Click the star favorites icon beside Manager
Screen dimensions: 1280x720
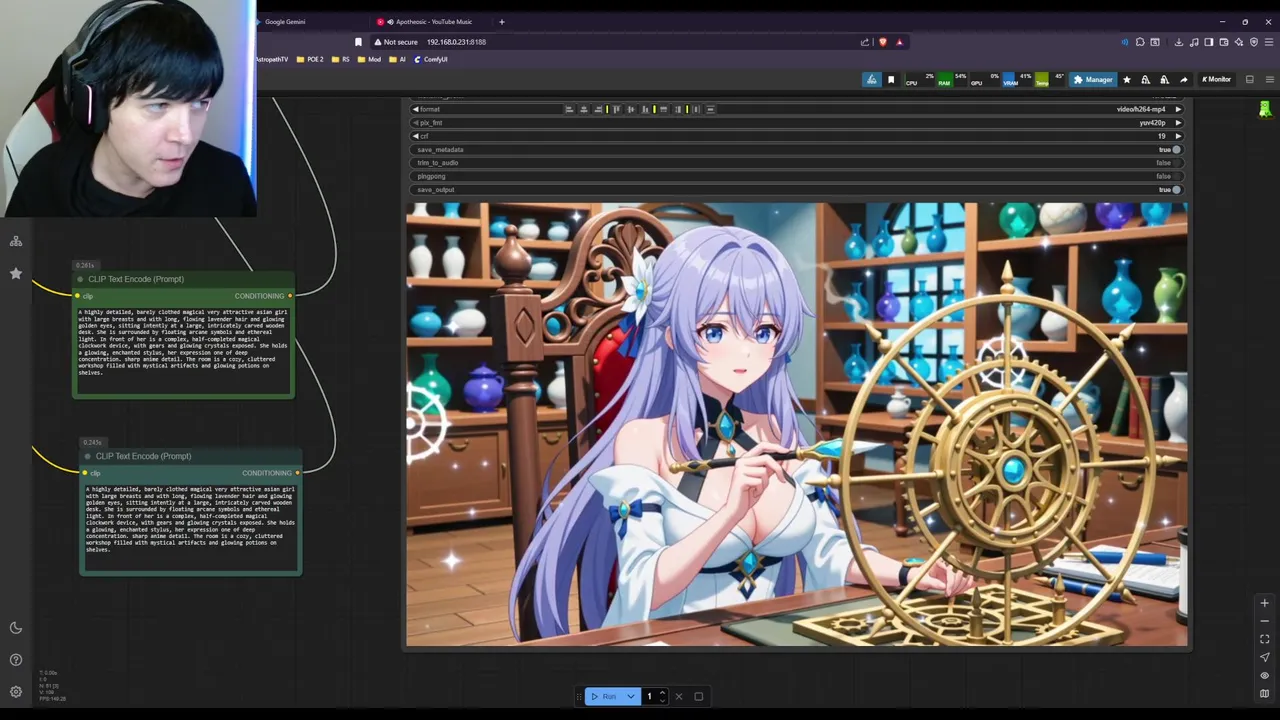coord(1127,80)
